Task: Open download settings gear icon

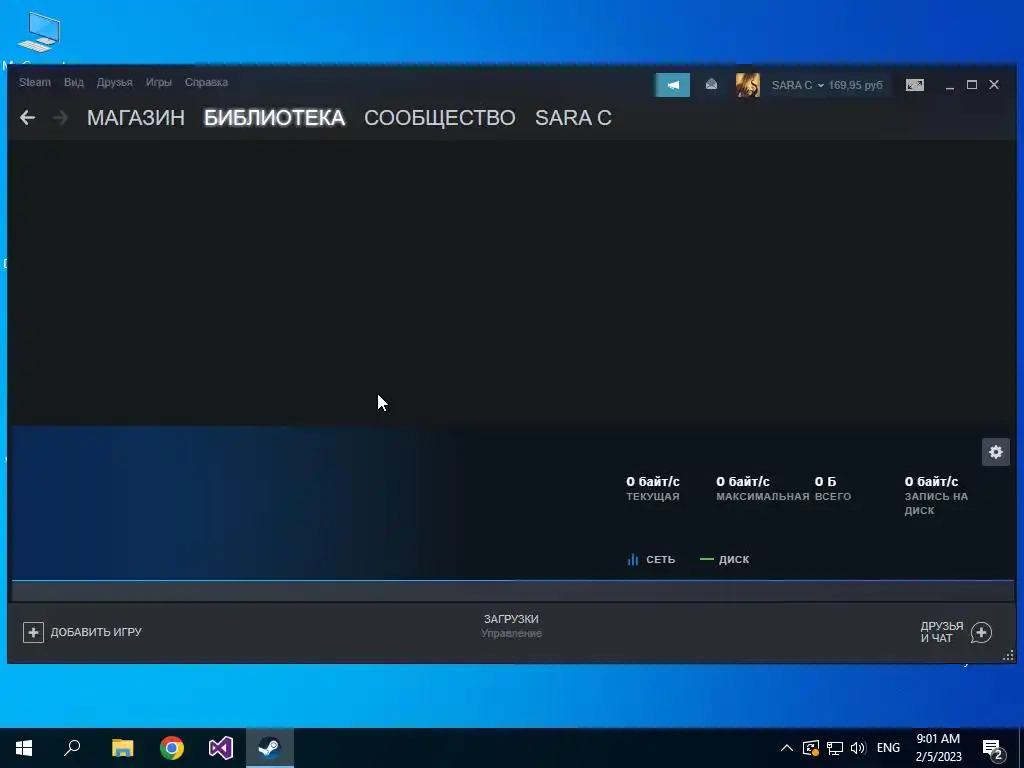Action: [996, 452]
